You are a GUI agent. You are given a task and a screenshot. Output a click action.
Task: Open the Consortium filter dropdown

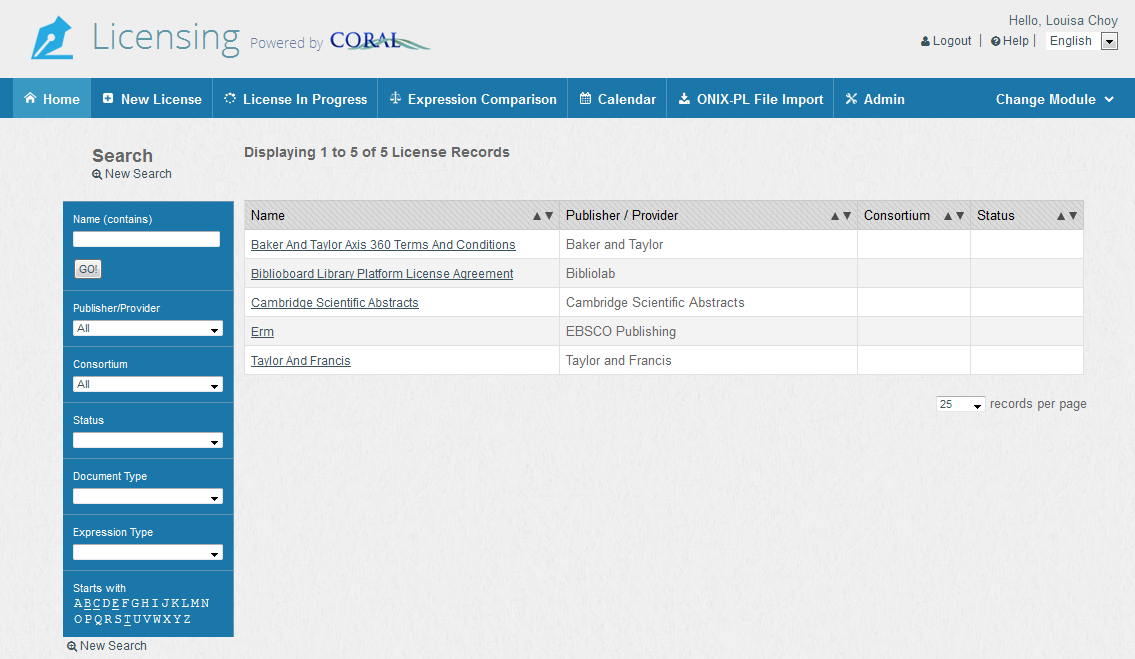click(x=148, y=385)
